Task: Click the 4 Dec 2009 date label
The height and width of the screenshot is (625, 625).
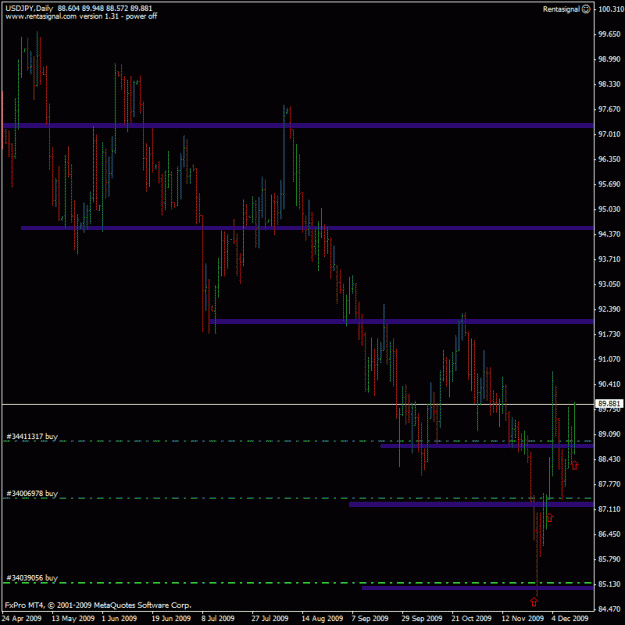Action: point(570,618)
